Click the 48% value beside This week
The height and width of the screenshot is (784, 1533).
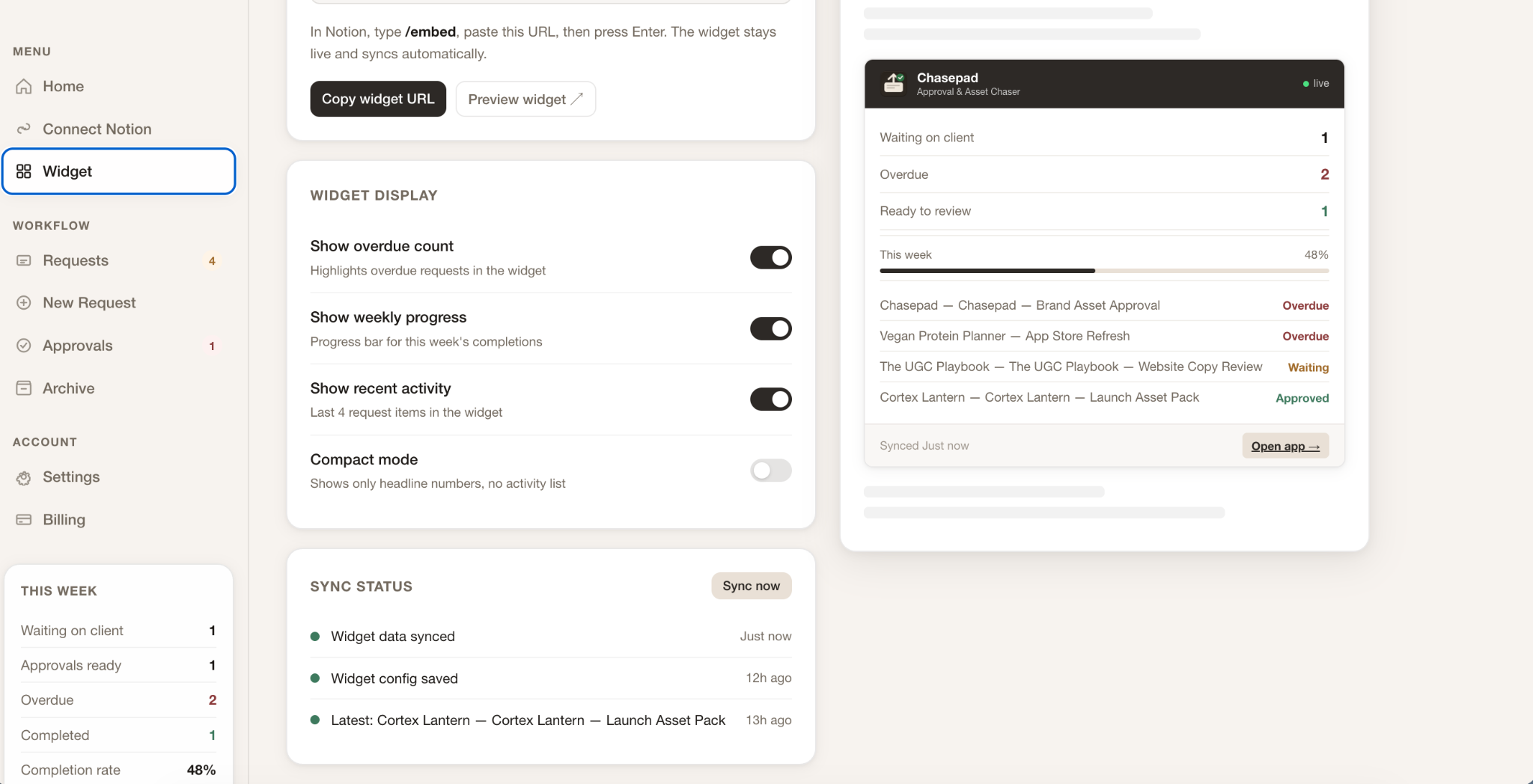(1317, 255)
